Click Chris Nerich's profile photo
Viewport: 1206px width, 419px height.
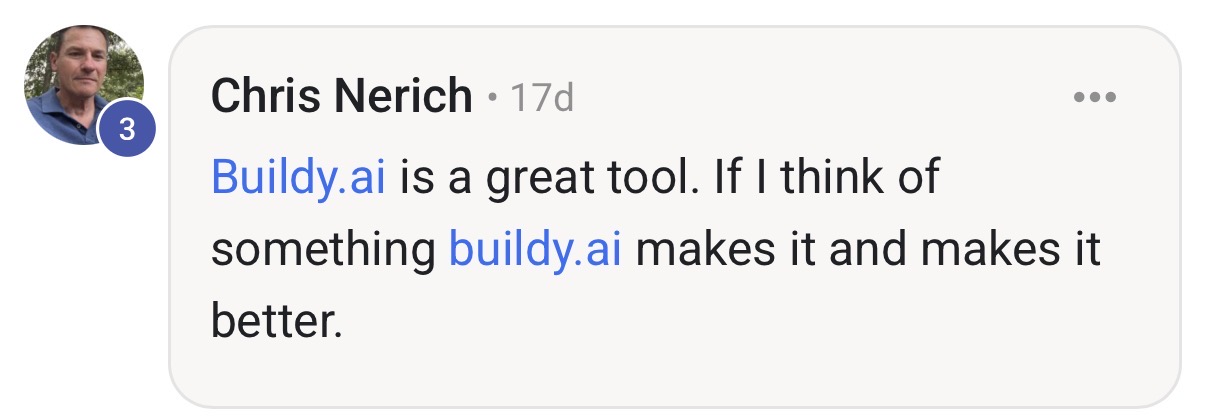(84, 85)
